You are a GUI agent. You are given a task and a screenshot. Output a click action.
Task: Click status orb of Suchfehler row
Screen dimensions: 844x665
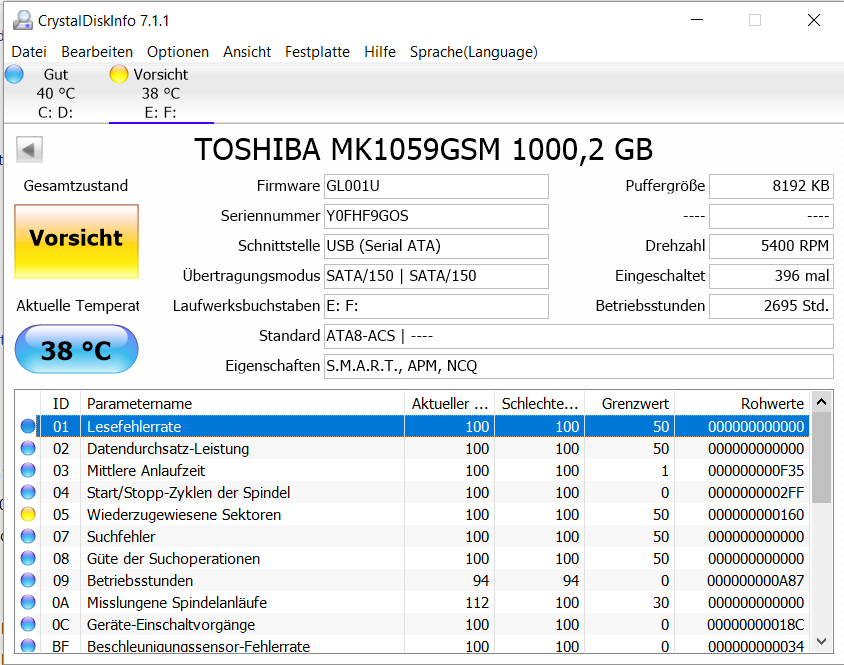pyautogui.click(x=28, y=537)
